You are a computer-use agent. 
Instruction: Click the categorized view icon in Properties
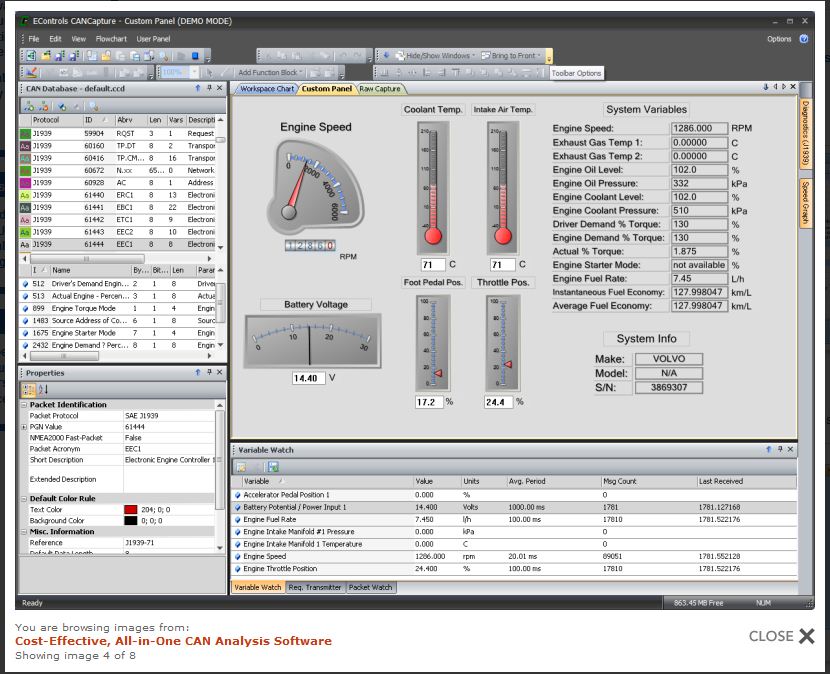(29, 389)
